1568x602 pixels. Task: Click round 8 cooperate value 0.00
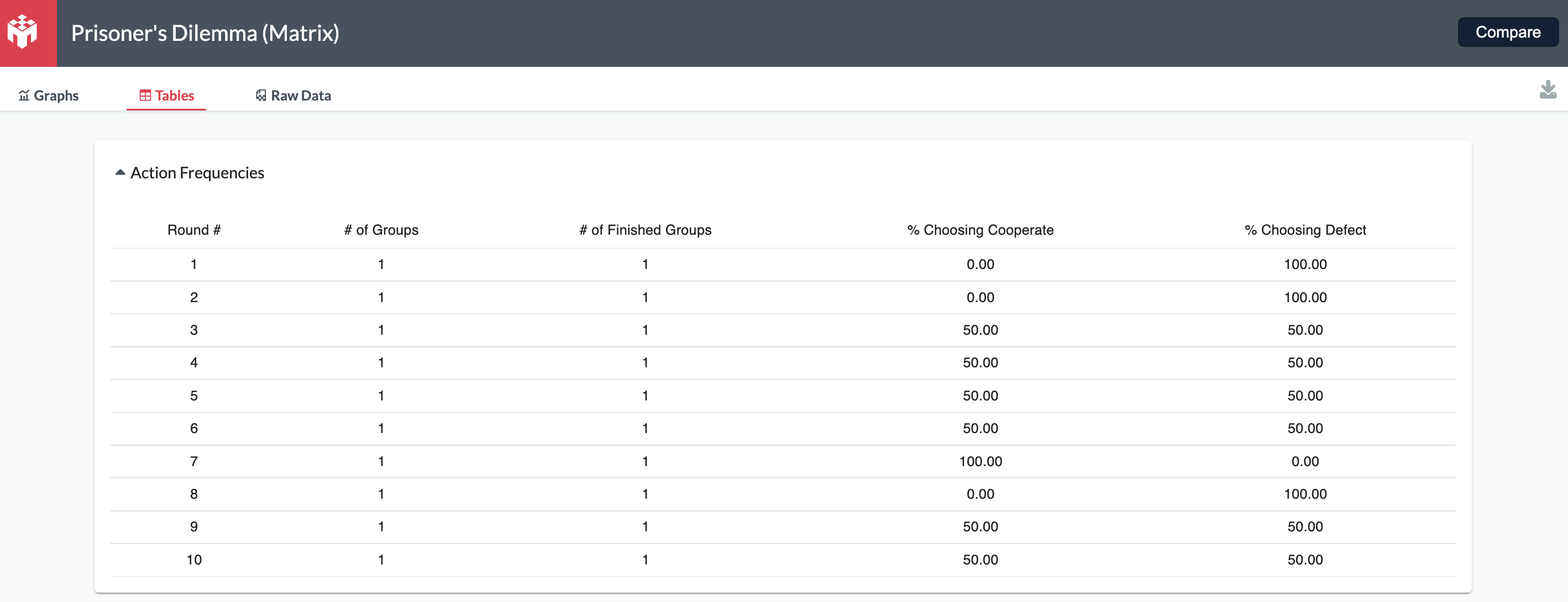point(980,494)
